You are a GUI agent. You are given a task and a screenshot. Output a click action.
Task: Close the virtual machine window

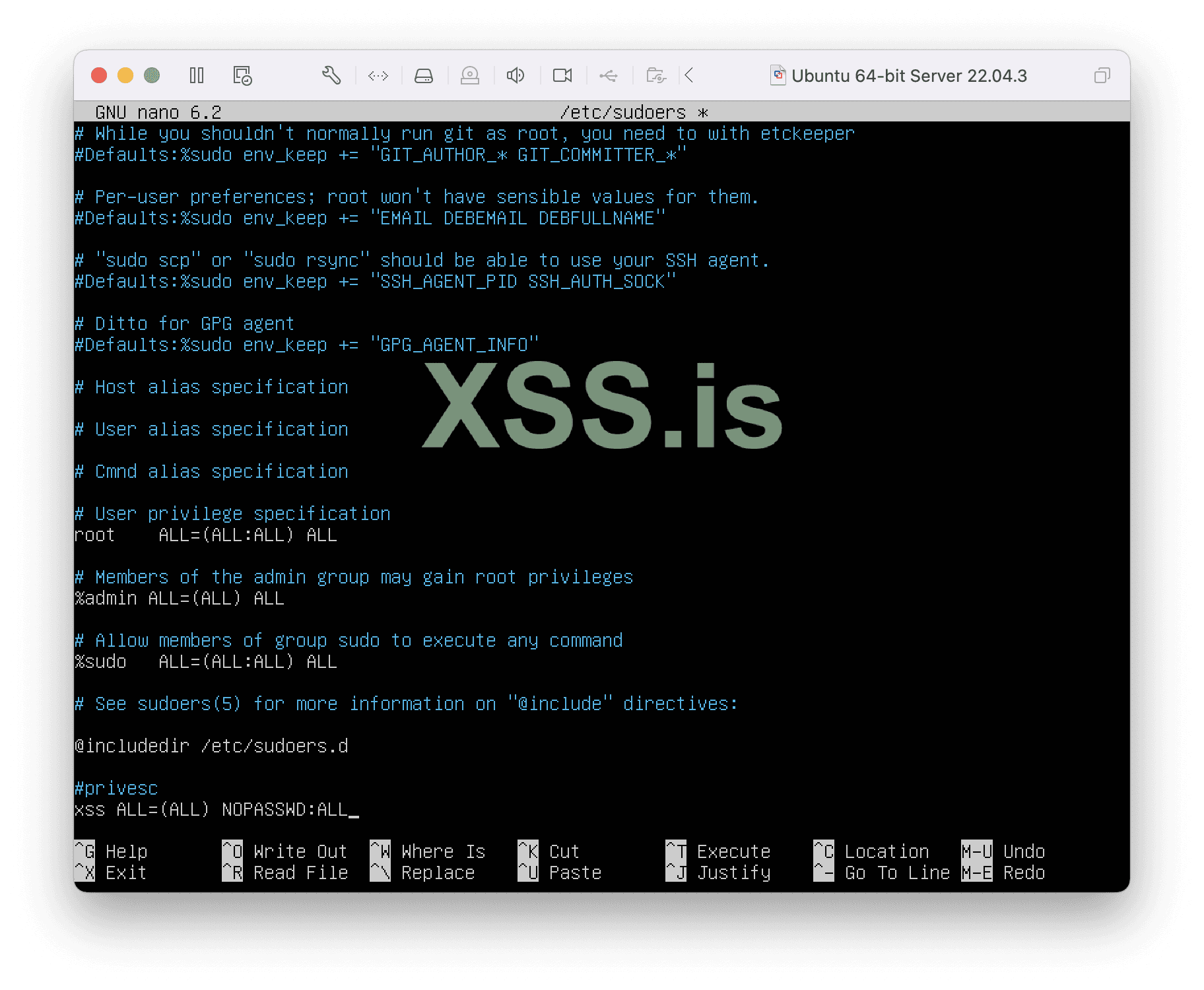(x=99, y=76)
